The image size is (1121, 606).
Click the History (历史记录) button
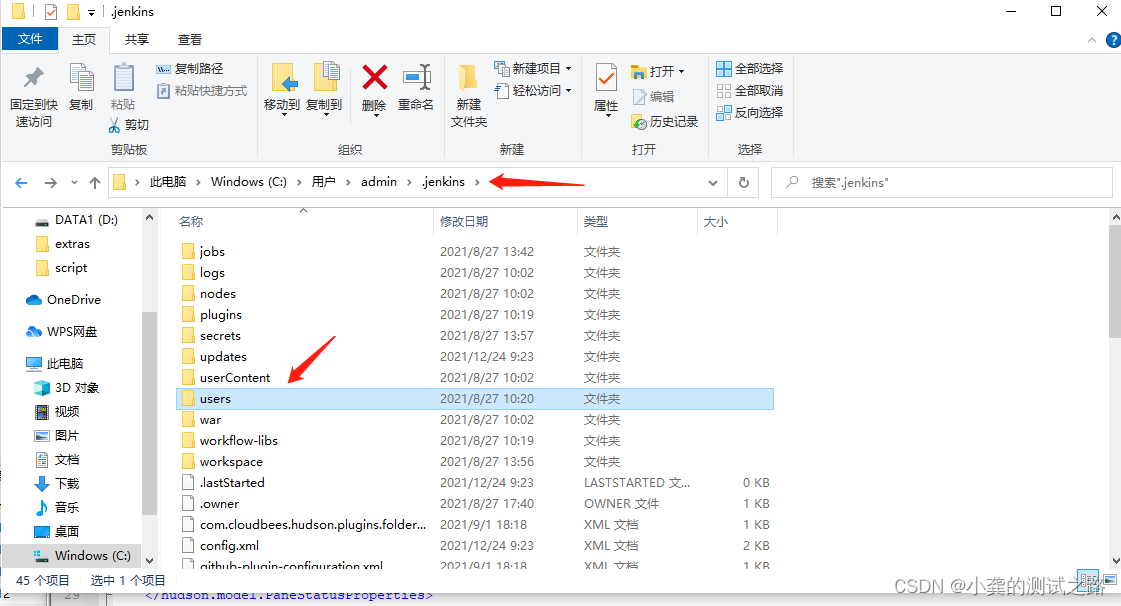coord(664,121)
